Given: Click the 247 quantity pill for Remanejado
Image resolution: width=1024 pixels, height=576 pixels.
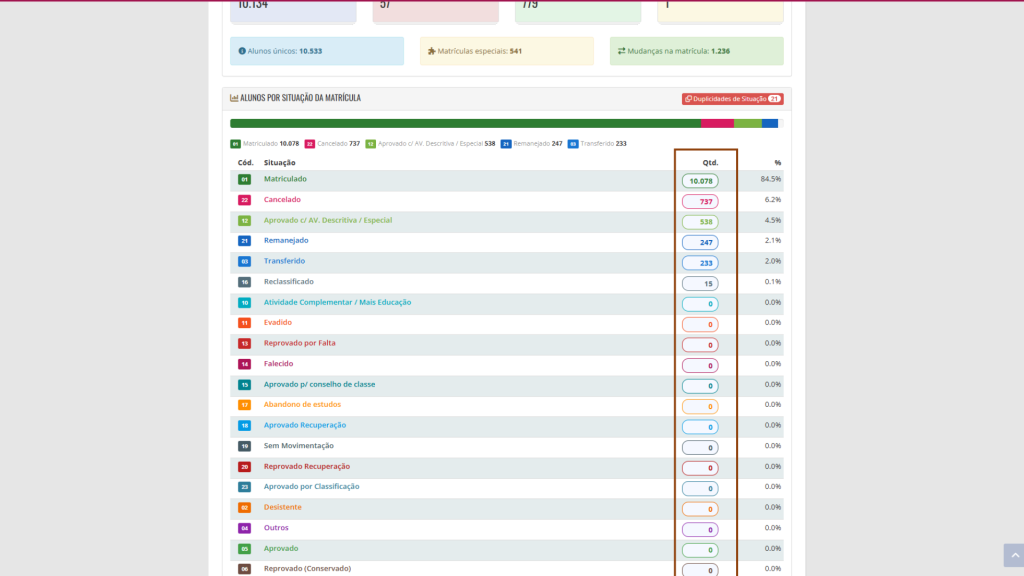Looking at the screenshot, I should (x=700, y=242).
